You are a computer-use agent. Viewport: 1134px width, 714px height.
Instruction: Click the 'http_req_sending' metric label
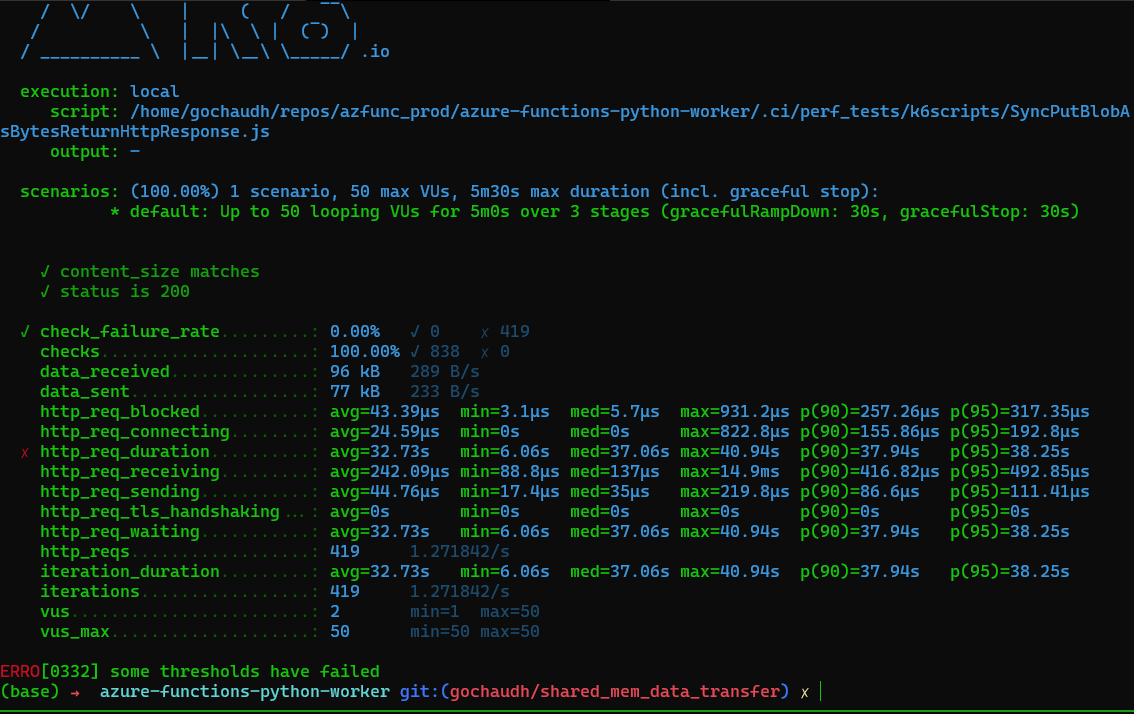pyautogui.click(x=119, y=492)
